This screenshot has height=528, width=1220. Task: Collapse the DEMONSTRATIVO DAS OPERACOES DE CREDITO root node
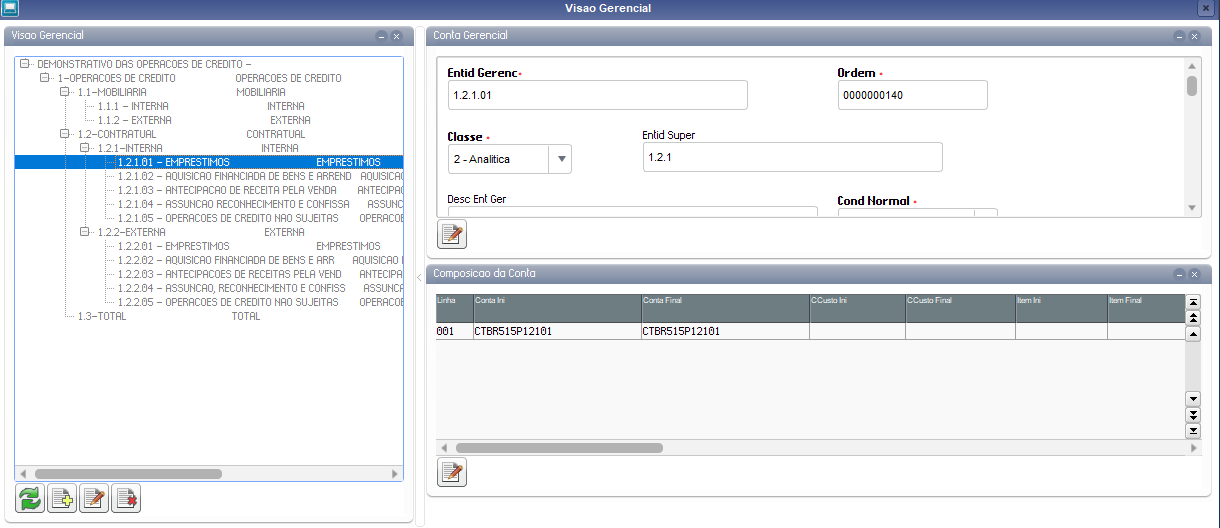click(25, 64)
